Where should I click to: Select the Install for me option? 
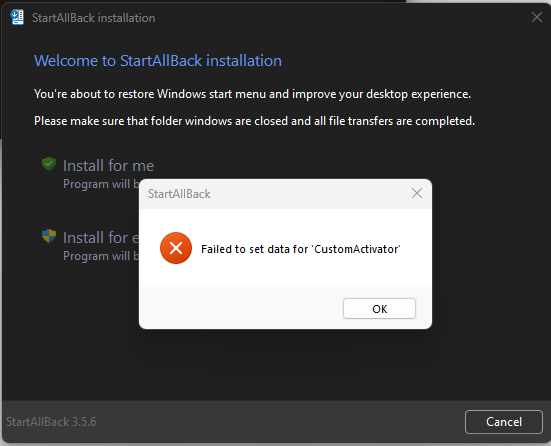pyautogui.click(x=108, y=166)
